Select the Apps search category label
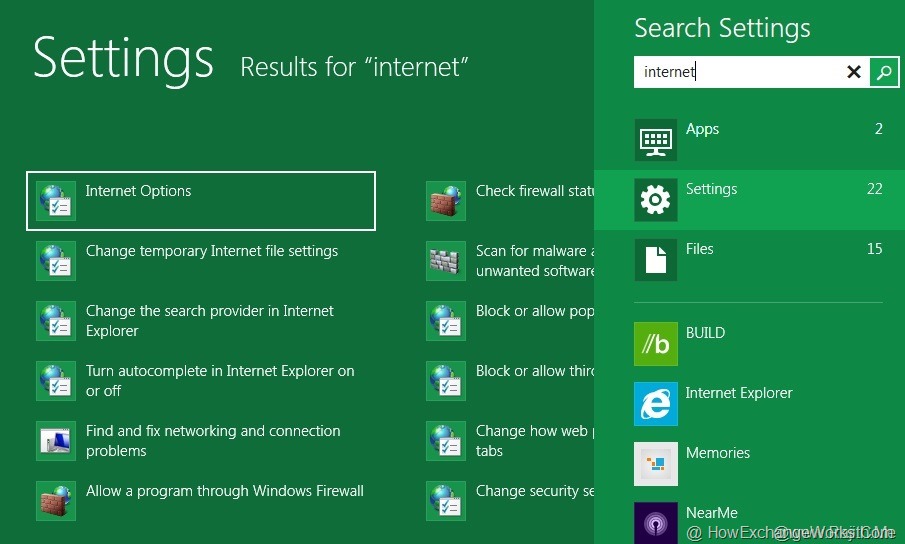Screen dimensions: 905x544 tap(702, 129)
